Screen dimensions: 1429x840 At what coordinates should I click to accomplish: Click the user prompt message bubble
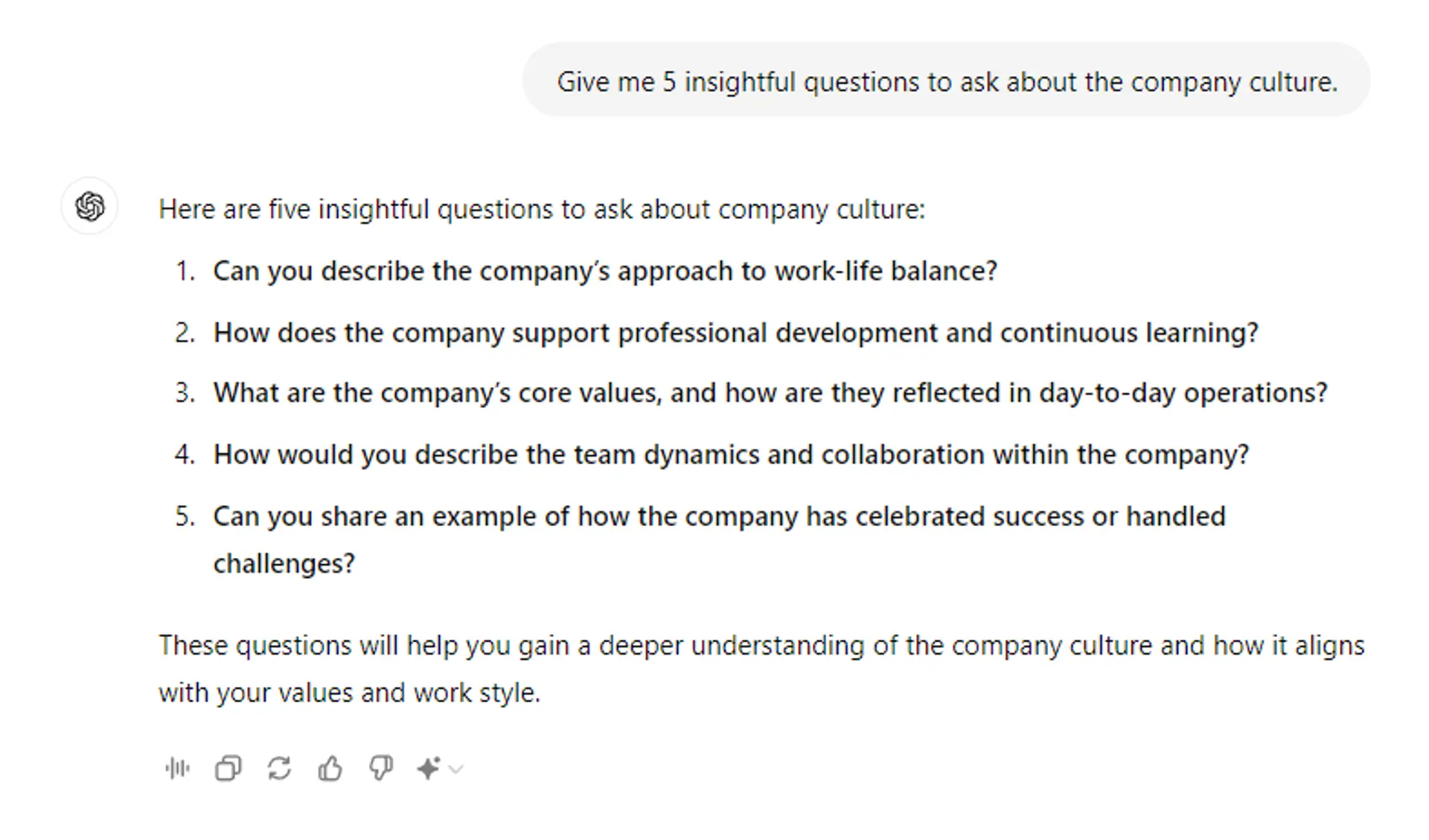pos(946,81)
